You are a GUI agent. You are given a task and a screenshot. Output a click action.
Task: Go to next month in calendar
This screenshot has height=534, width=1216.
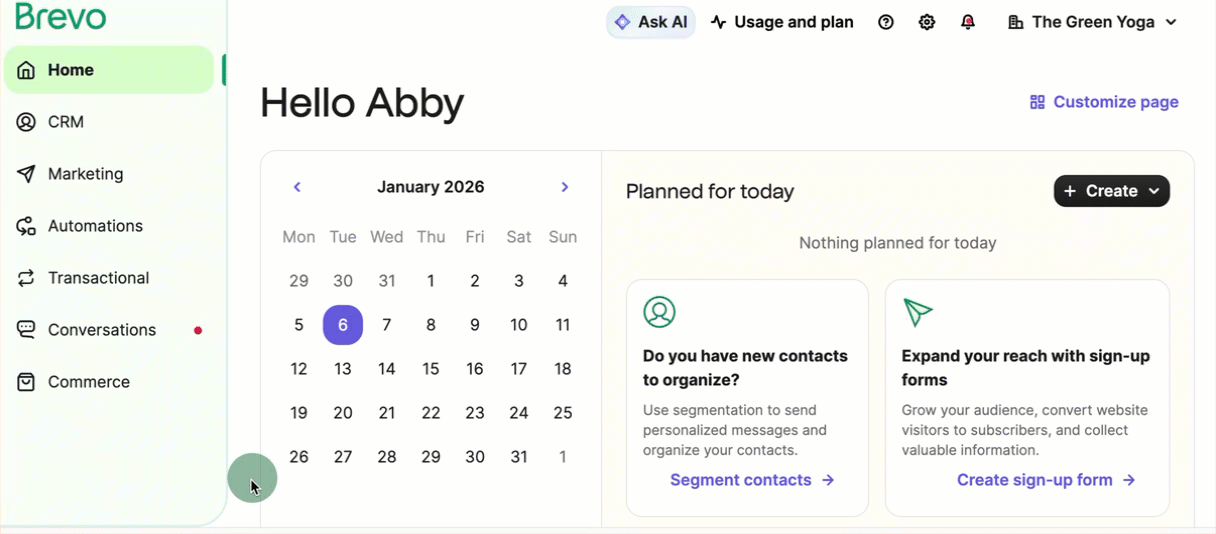565,187
